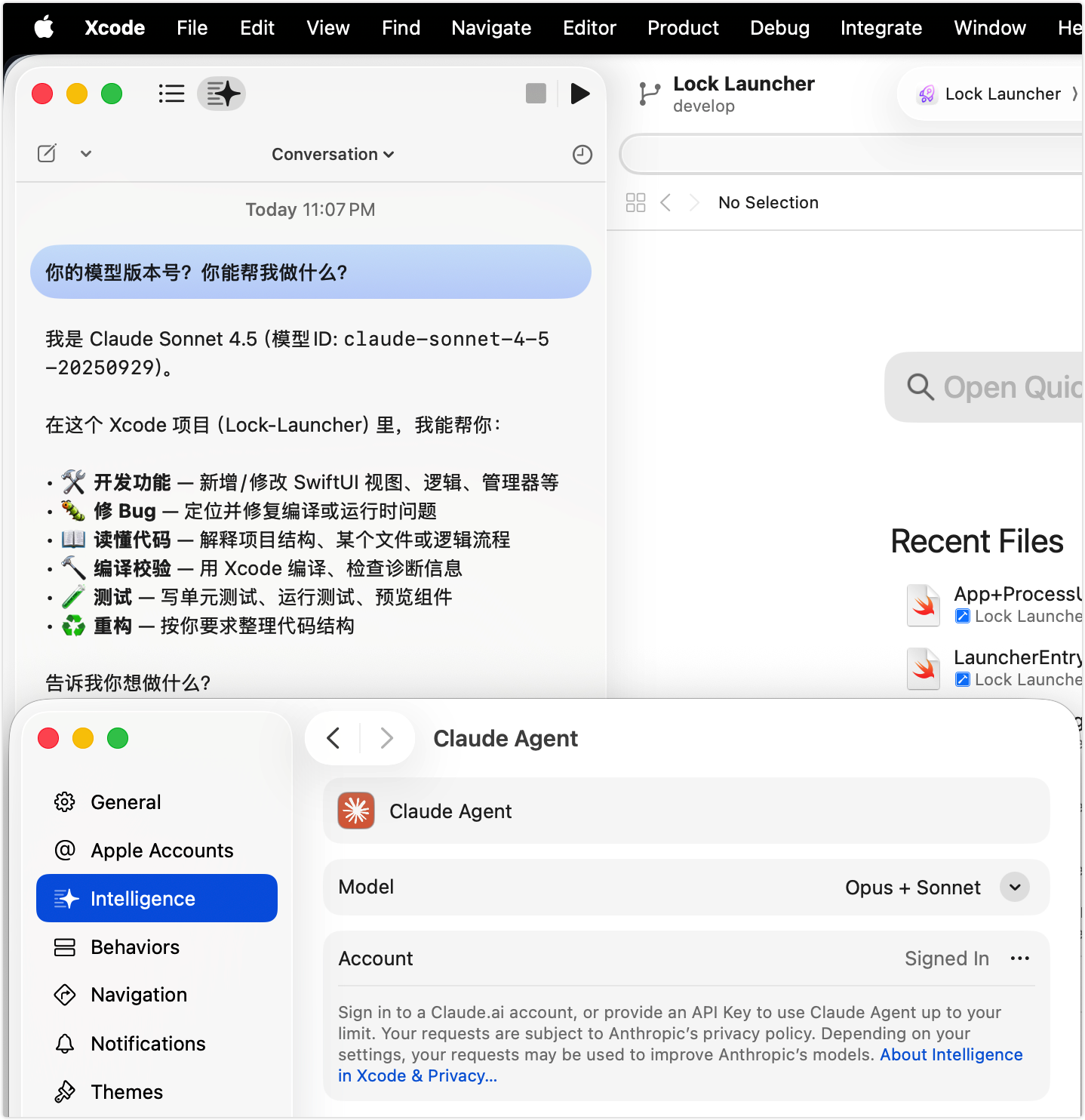1085x1120 pixels.
Task: Click the Claude Agent settings title
Action: pos(506,737)
